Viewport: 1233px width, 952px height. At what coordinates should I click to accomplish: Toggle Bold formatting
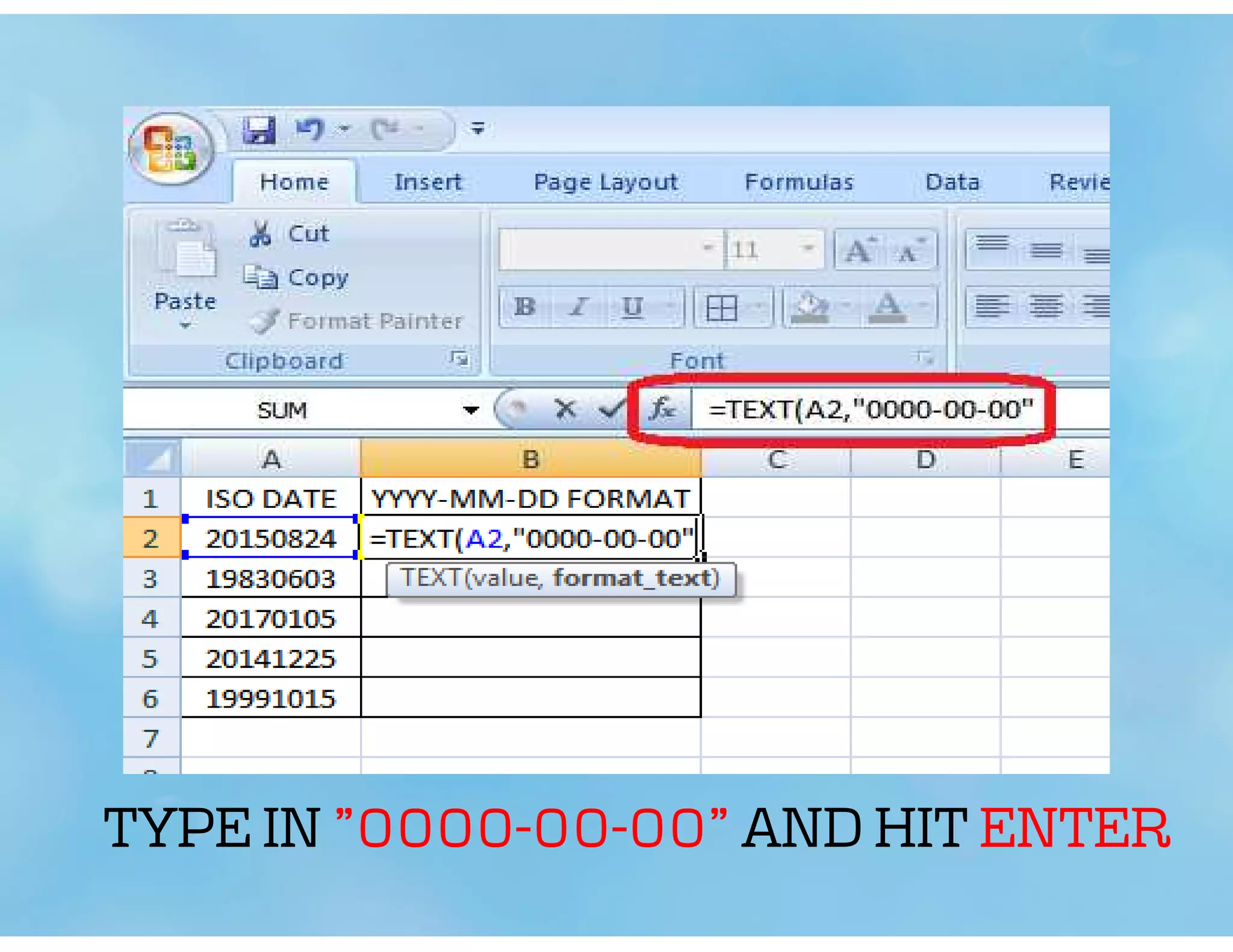pyautogui.click(x=525, y=307)
